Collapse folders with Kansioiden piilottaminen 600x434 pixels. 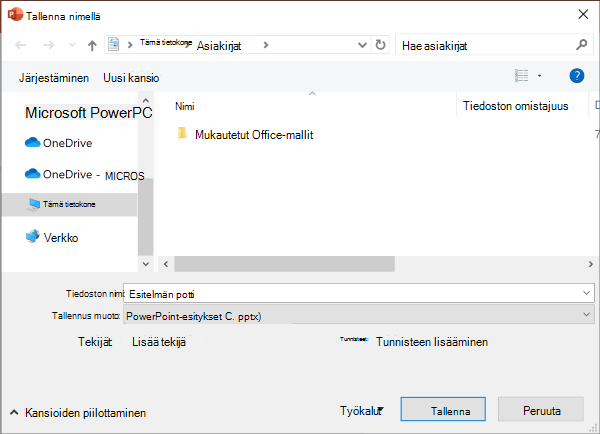pyautogui.click(x=78, y=413)
